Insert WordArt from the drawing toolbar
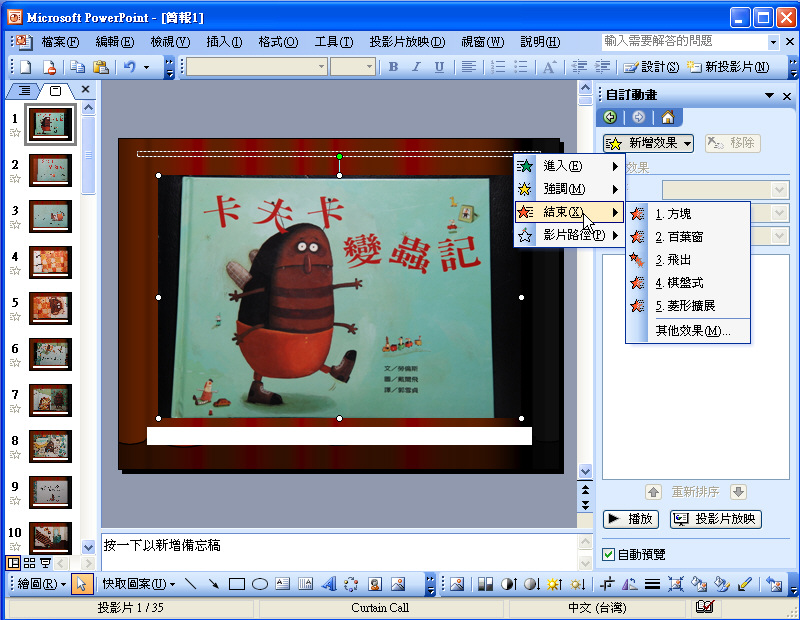Image resolution: width=800 pixels, height=620 pixels. pos(329,583)
